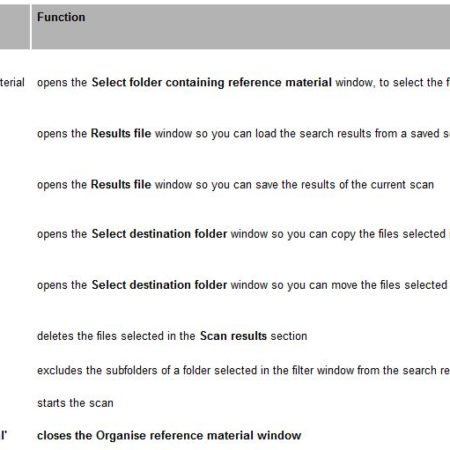Click the bold 'Scan results' text
Image resolution: width=450 pixels, height=450 pixels.
tap(233, 336)
